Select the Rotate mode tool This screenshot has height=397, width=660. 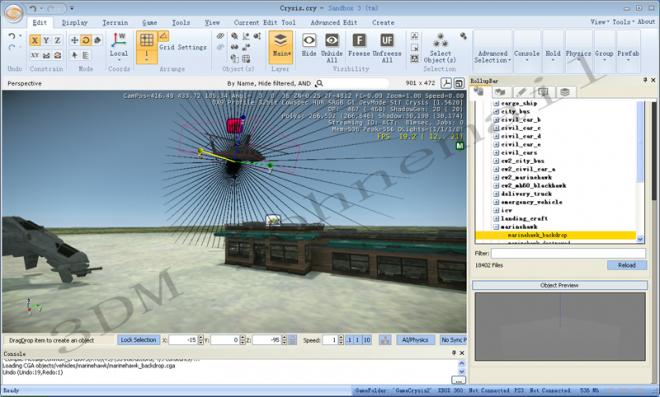tap(86, 40)
